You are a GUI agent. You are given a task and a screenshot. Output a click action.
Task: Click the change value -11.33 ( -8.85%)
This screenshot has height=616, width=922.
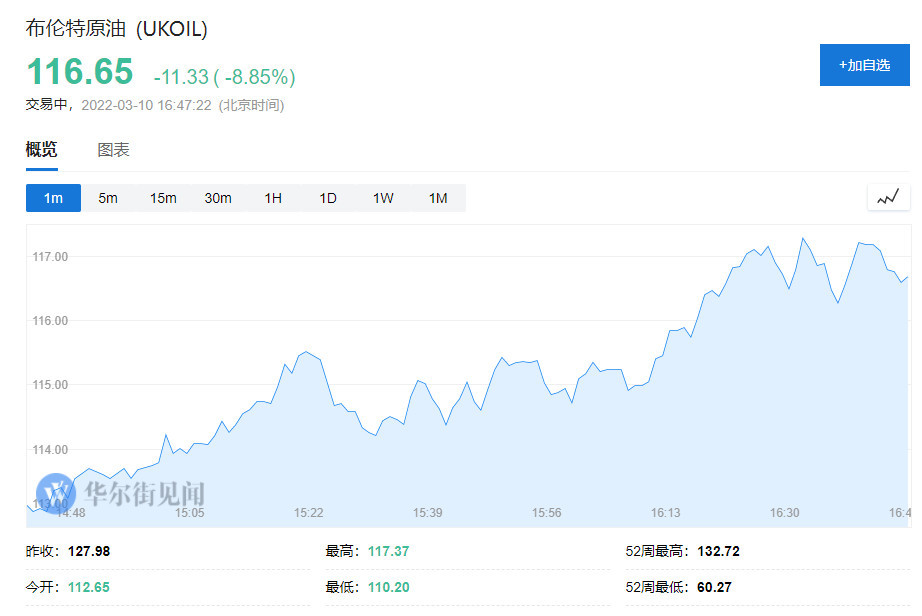[225, 76]
